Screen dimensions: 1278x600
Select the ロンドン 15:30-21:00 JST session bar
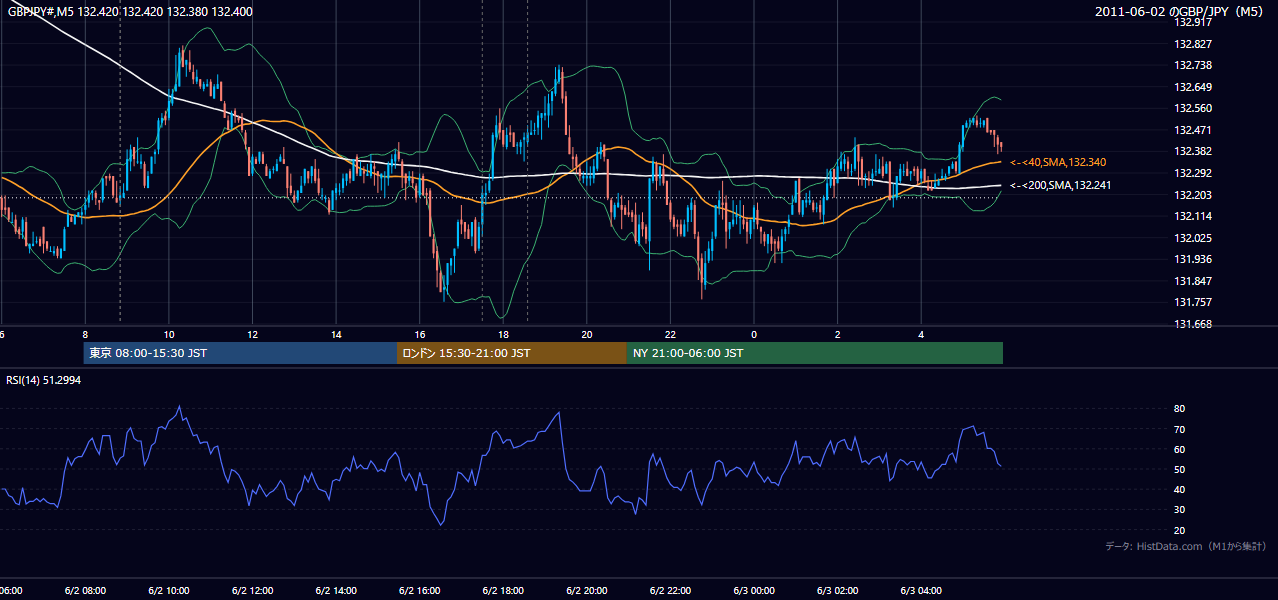tap(512, 353)
